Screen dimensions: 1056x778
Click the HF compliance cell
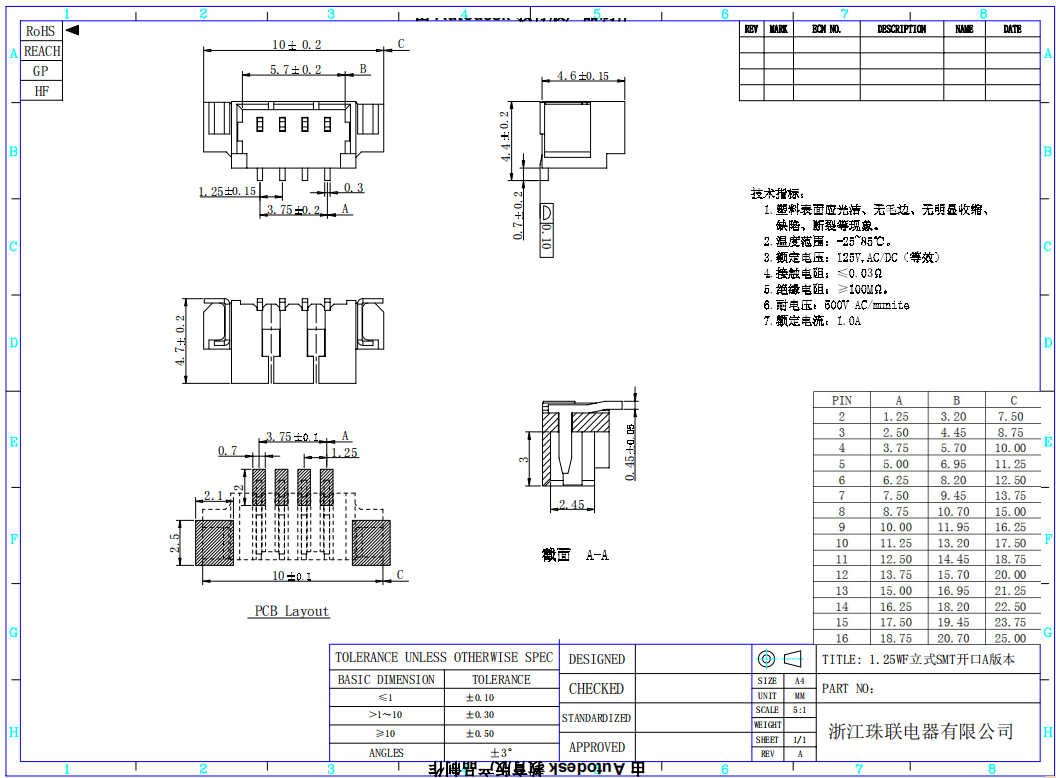coord(41,91)
